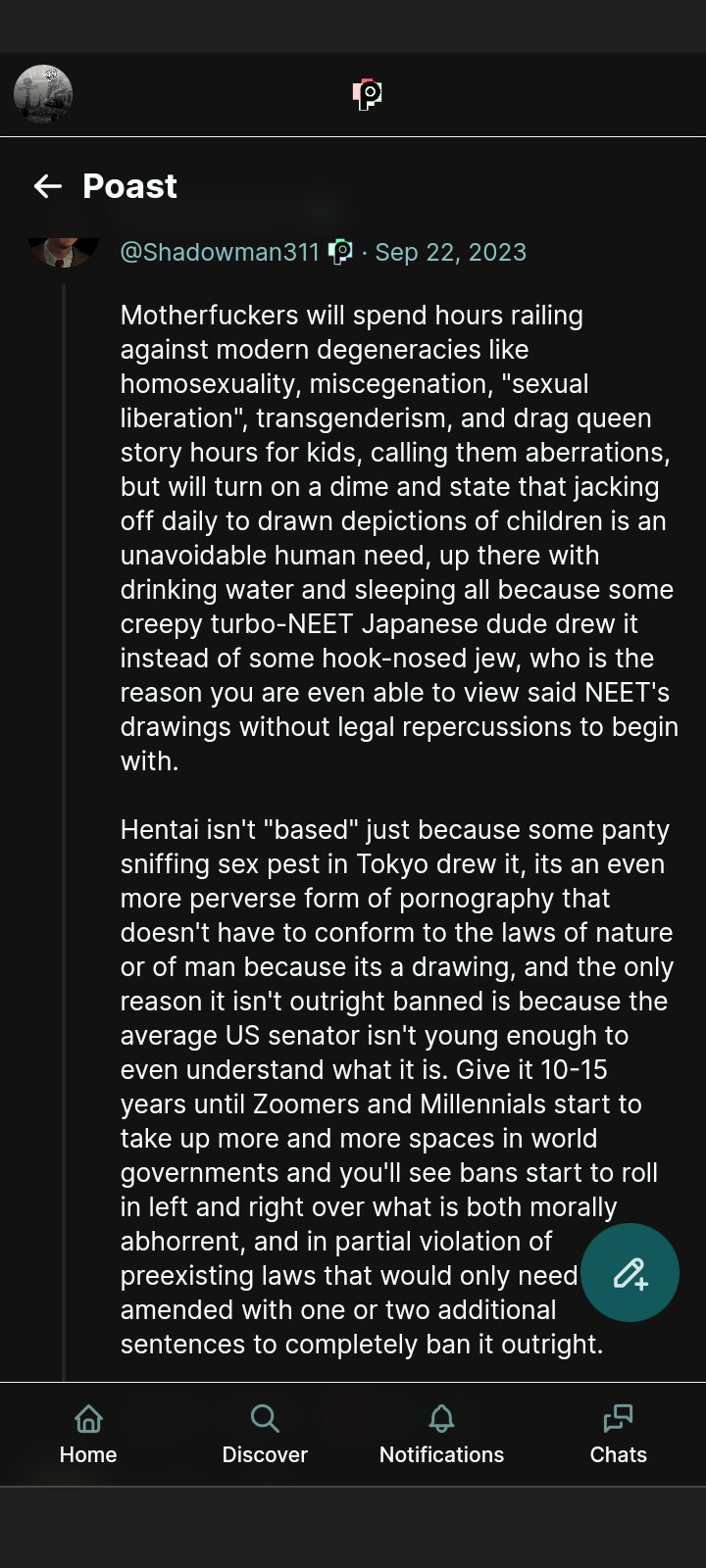This screenshot has height=1568, width=706.
Task: Click the instance badge beside Shadowman311
Action: (x=340, y=252)
